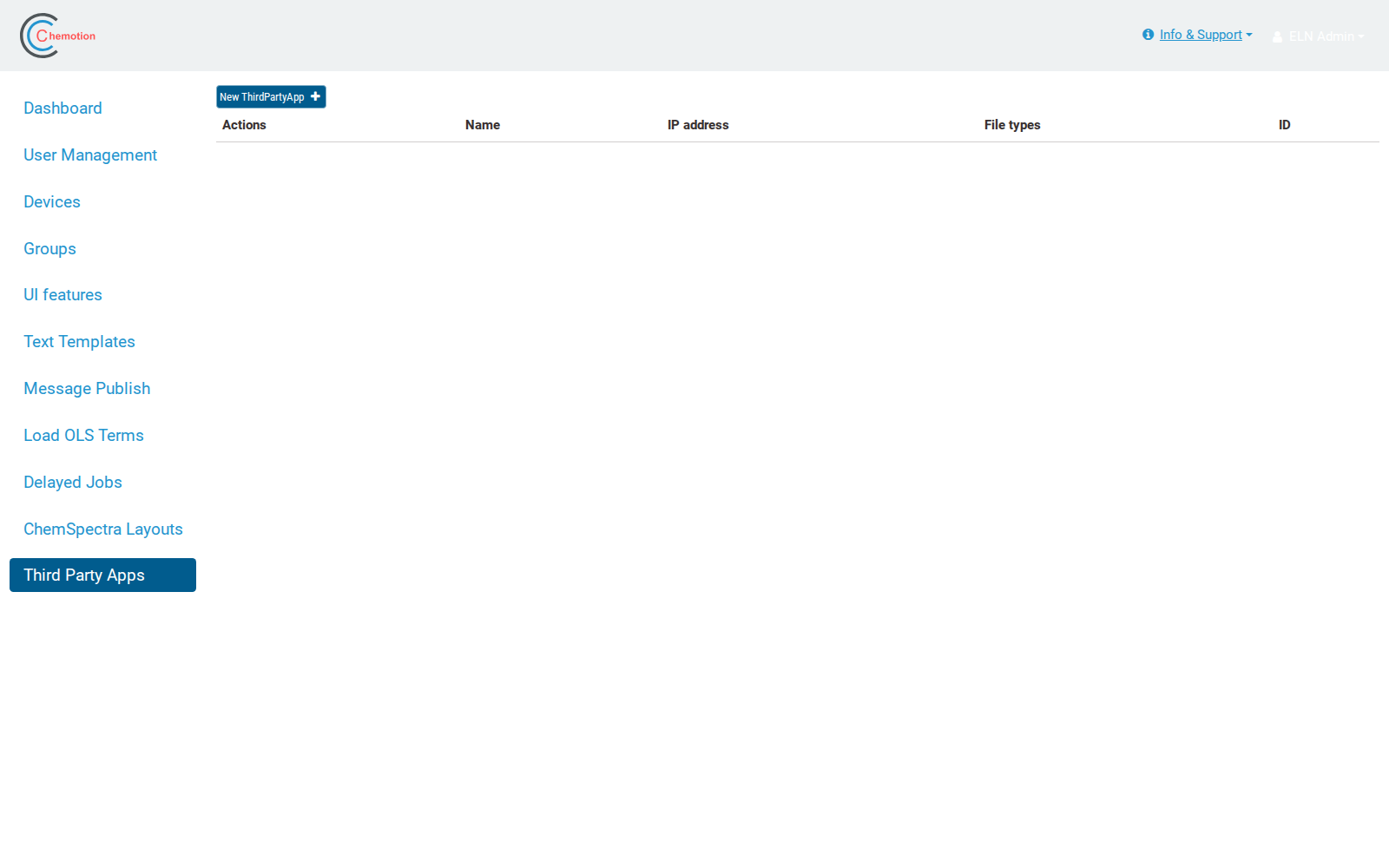Open the Dashboard page
1389x868 pixels.
point(63,108)
